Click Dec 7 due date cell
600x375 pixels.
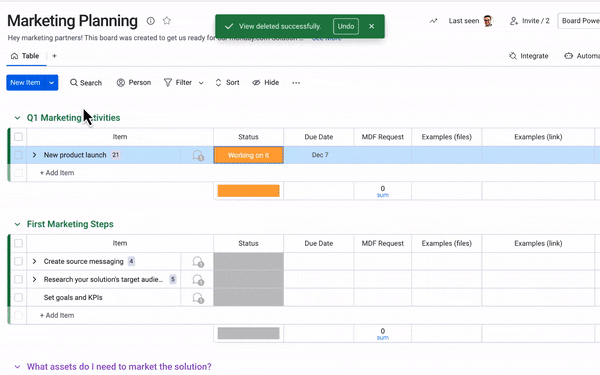pos(319,155)
